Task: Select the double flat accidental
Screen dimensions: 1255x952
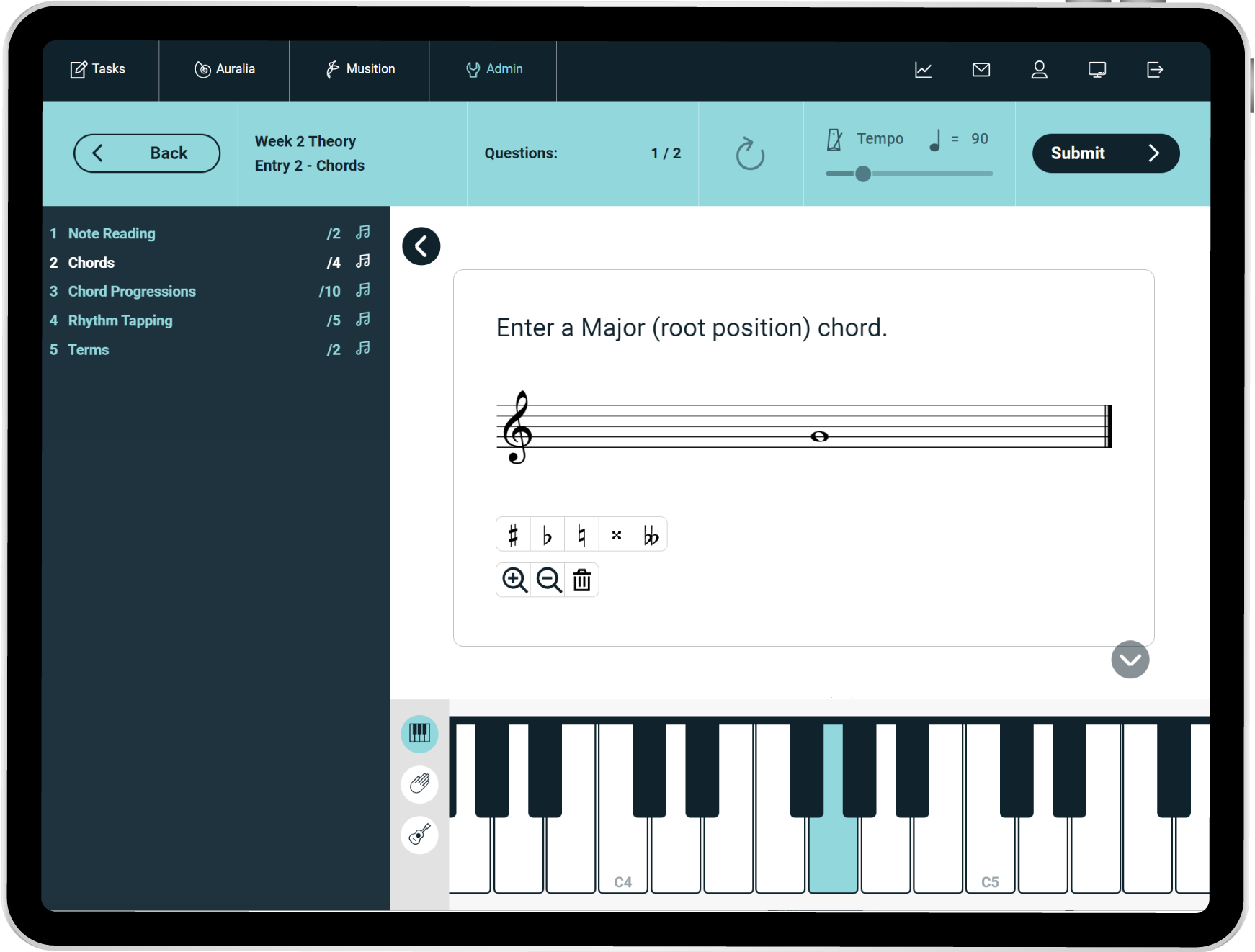Action: tap(651, 535)
